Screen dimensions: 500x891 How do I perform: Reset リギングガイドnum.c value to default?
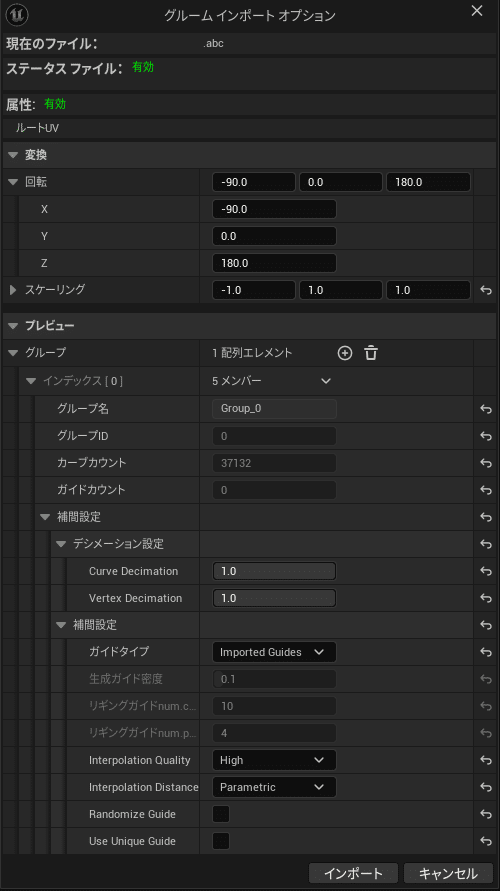[486, 706]
